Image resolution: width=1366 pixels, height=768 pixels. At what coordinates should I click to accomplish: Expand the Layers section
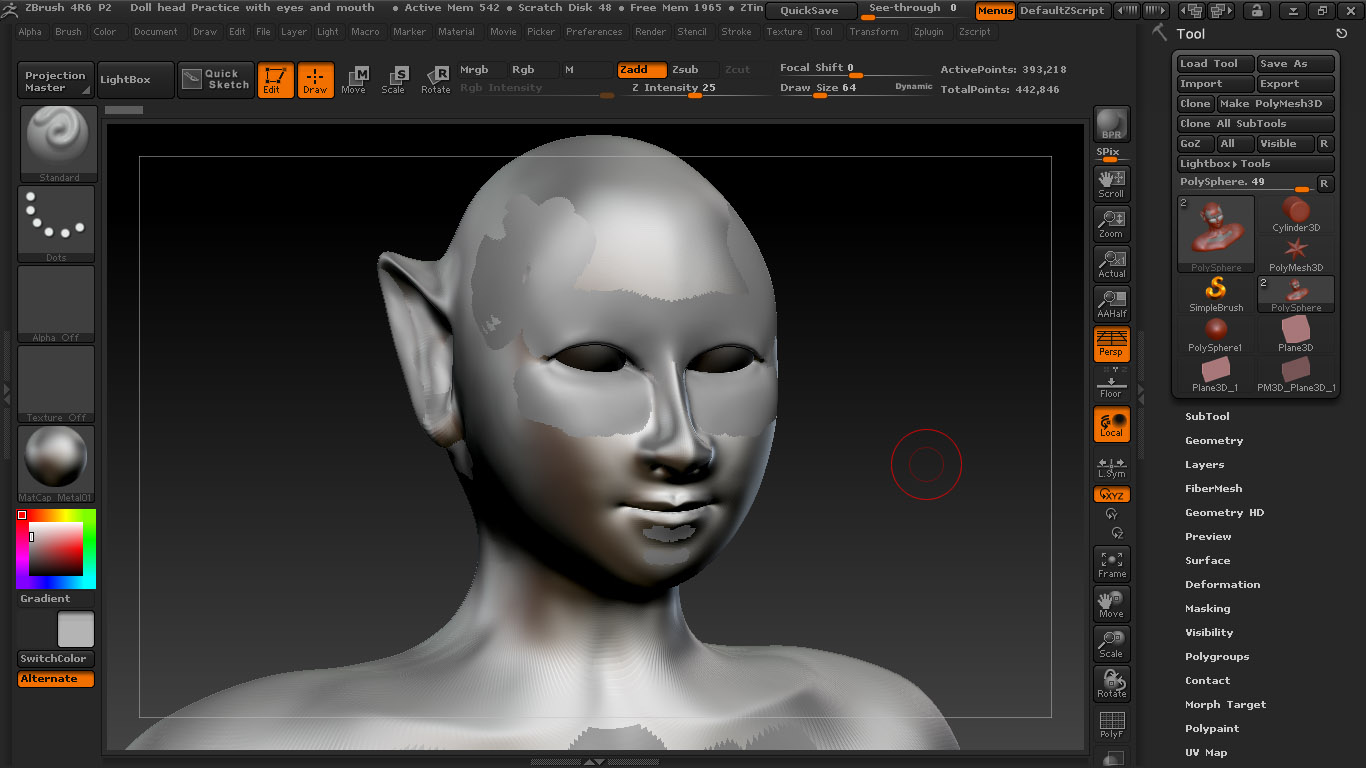pos(1205,465)
